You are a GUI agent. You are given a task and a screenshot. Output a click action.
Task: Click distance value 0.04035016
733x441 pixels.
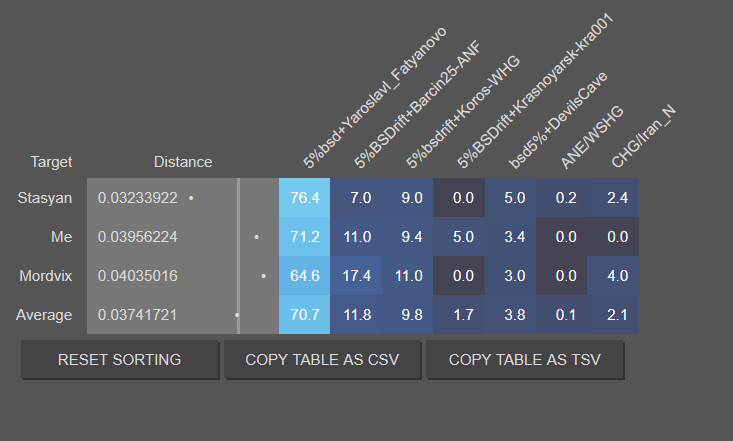click(x=137, y=276)
